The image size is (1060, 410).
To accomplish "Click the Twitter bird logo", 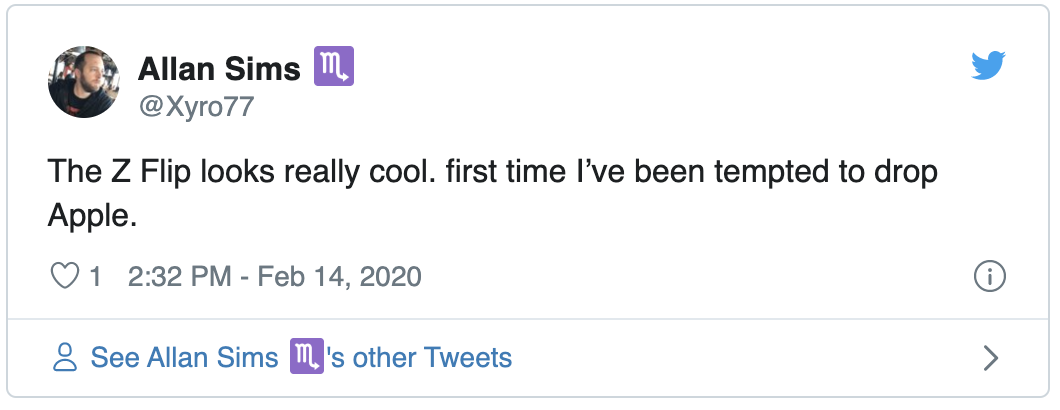I will (x=989, y=67).
